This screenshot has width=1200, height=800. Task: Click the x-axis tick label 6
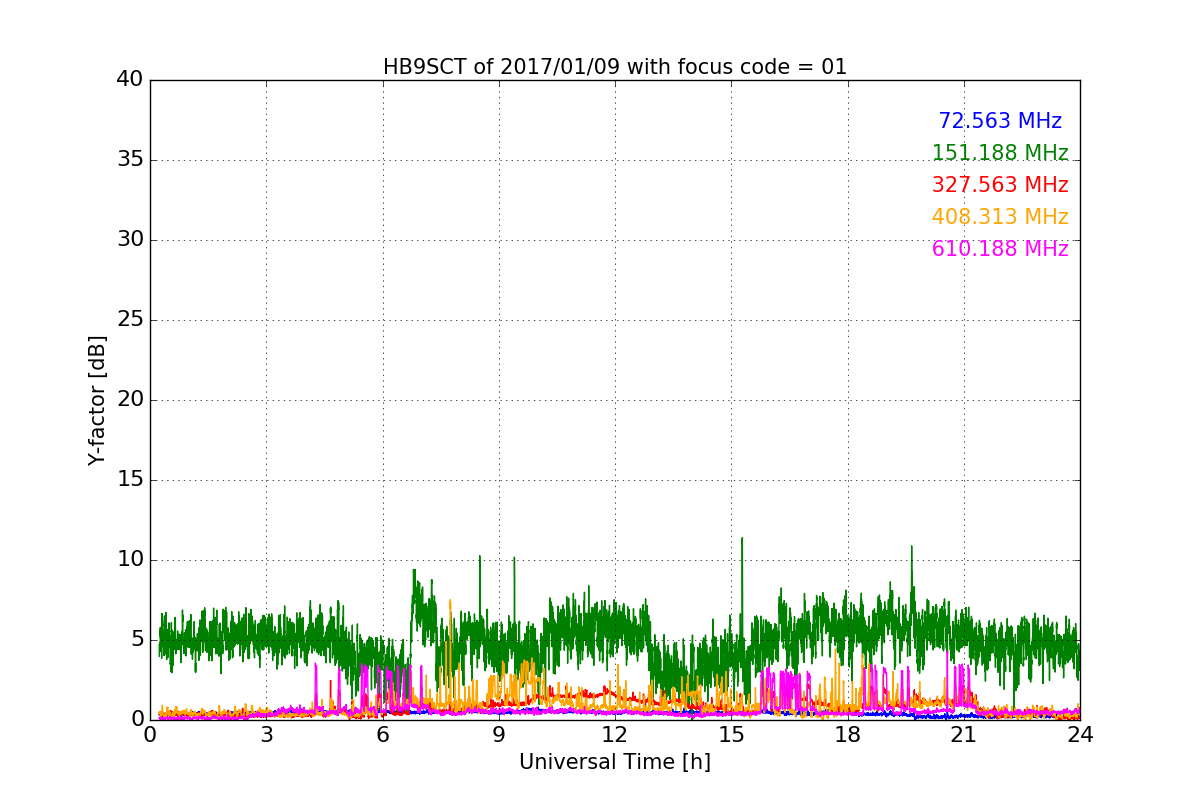coord(383,735)
